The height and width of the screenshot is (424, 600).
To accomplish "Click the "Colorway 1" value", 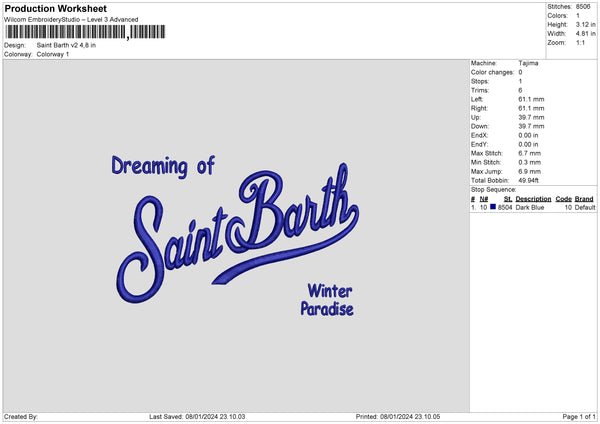I will (53, 54).
